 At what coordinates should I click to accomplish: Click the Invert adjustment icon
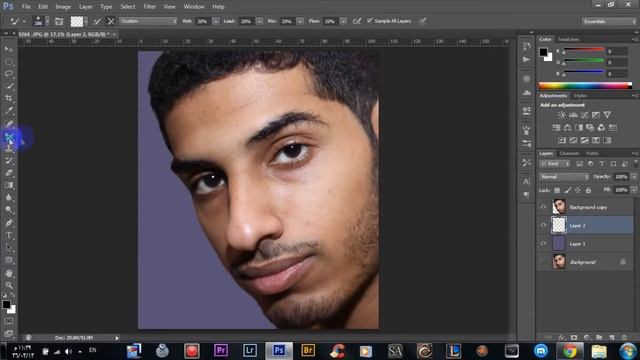(562, 140)
